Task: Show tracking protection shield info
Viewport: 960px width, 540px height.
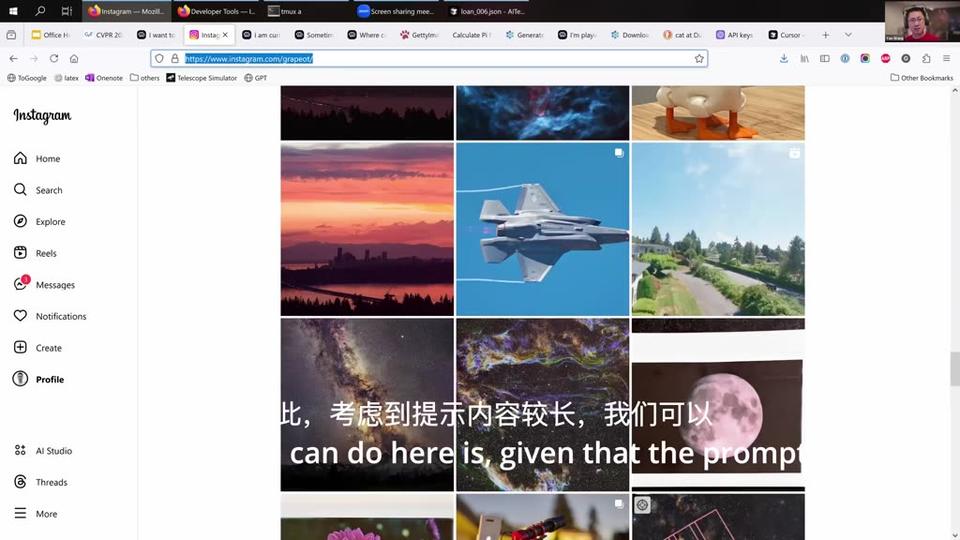Action: [x=159, y=59]
